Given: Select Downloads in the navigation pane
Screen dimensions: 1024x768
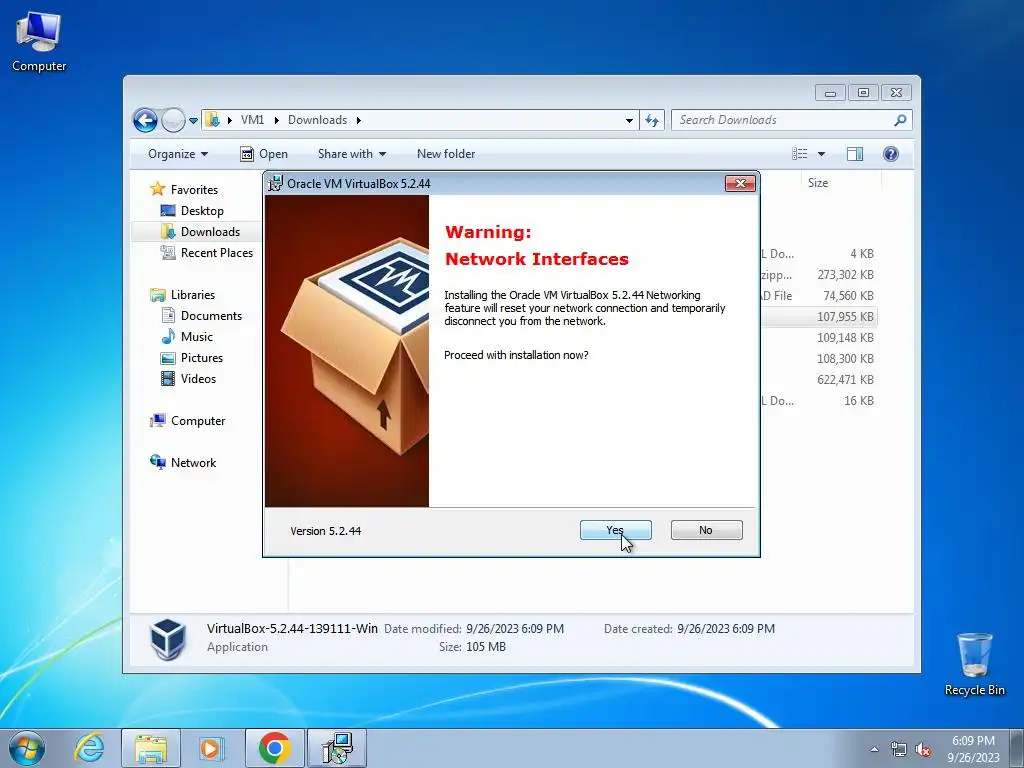Looking at the screenshot, I should point(200,232).
